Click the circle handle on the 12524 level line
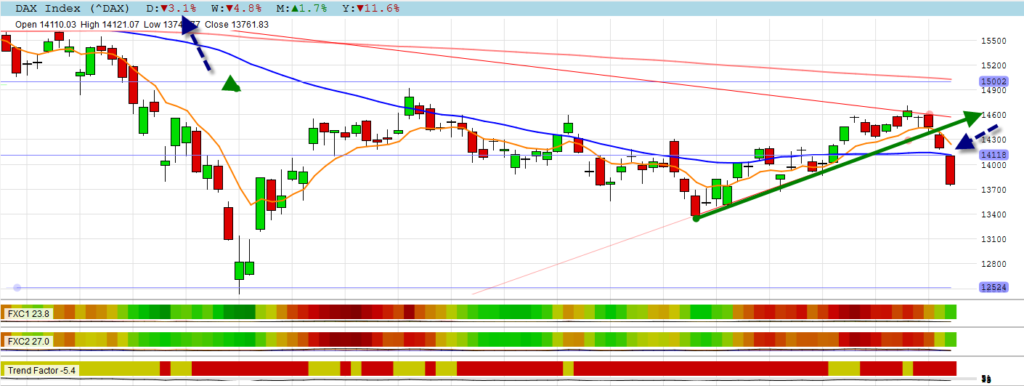The image size is (1024, 386). (18, 288)
